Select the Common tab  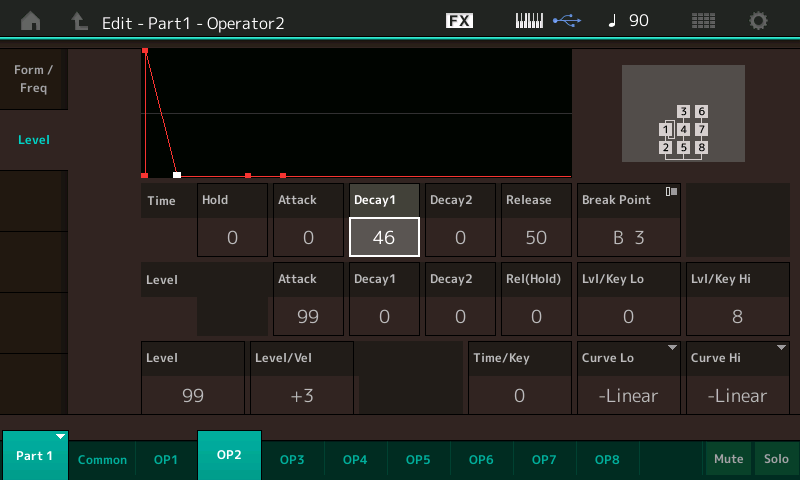[x=103, y=459]
